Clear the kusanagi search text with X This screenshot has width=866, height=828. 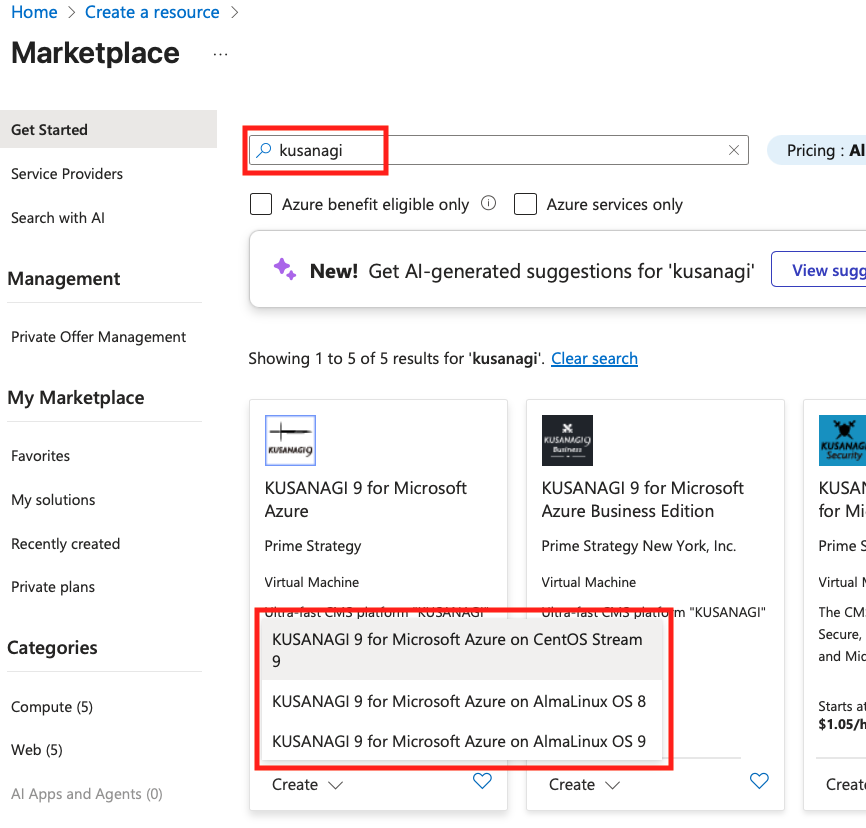pyautogui.click(x=734, y=150)
